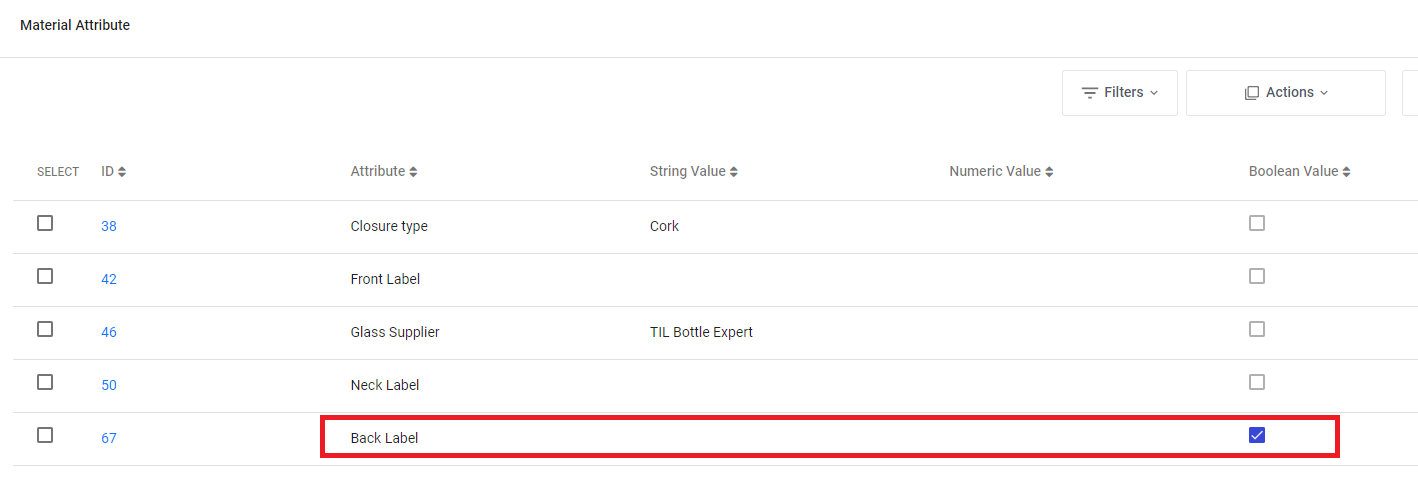Click the Numeric Value sort arrows
The image size is (1418, 478).
[x=1049, y=172]
